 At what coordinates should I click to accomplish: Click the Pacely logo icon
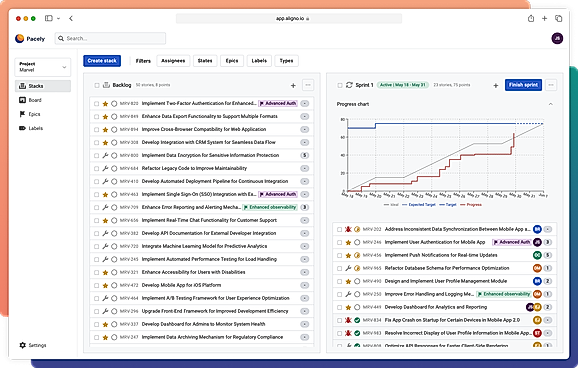pos(20,38)
